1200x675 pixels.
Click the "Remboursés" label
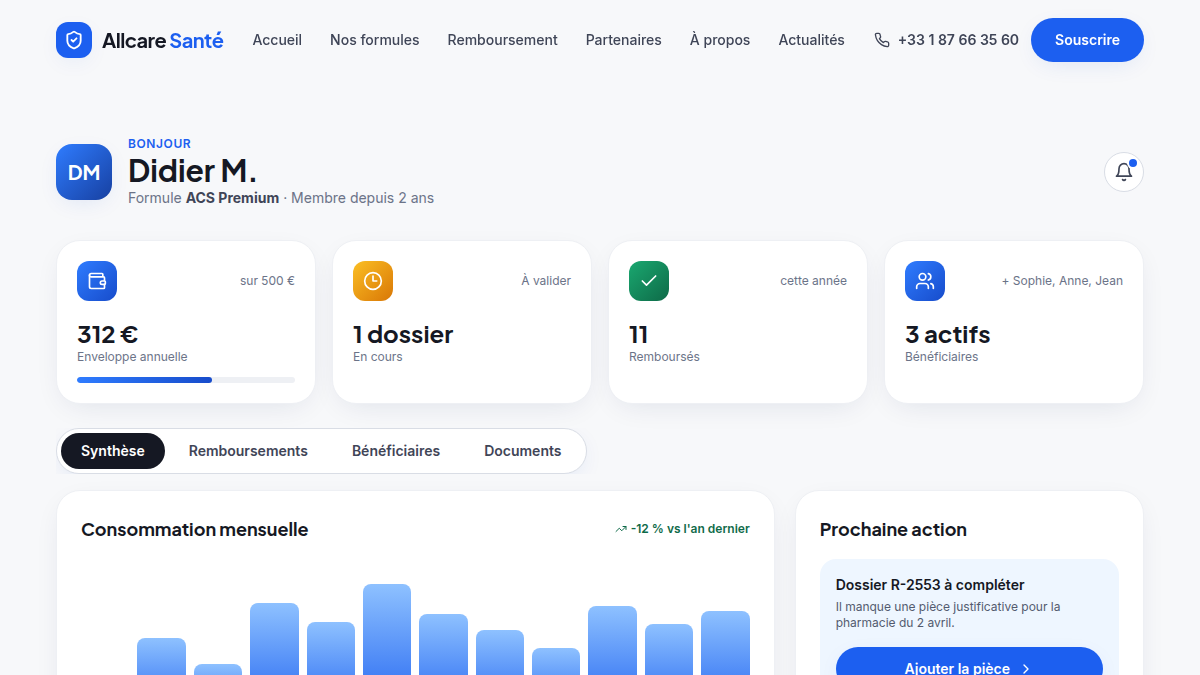click(664, 357)
